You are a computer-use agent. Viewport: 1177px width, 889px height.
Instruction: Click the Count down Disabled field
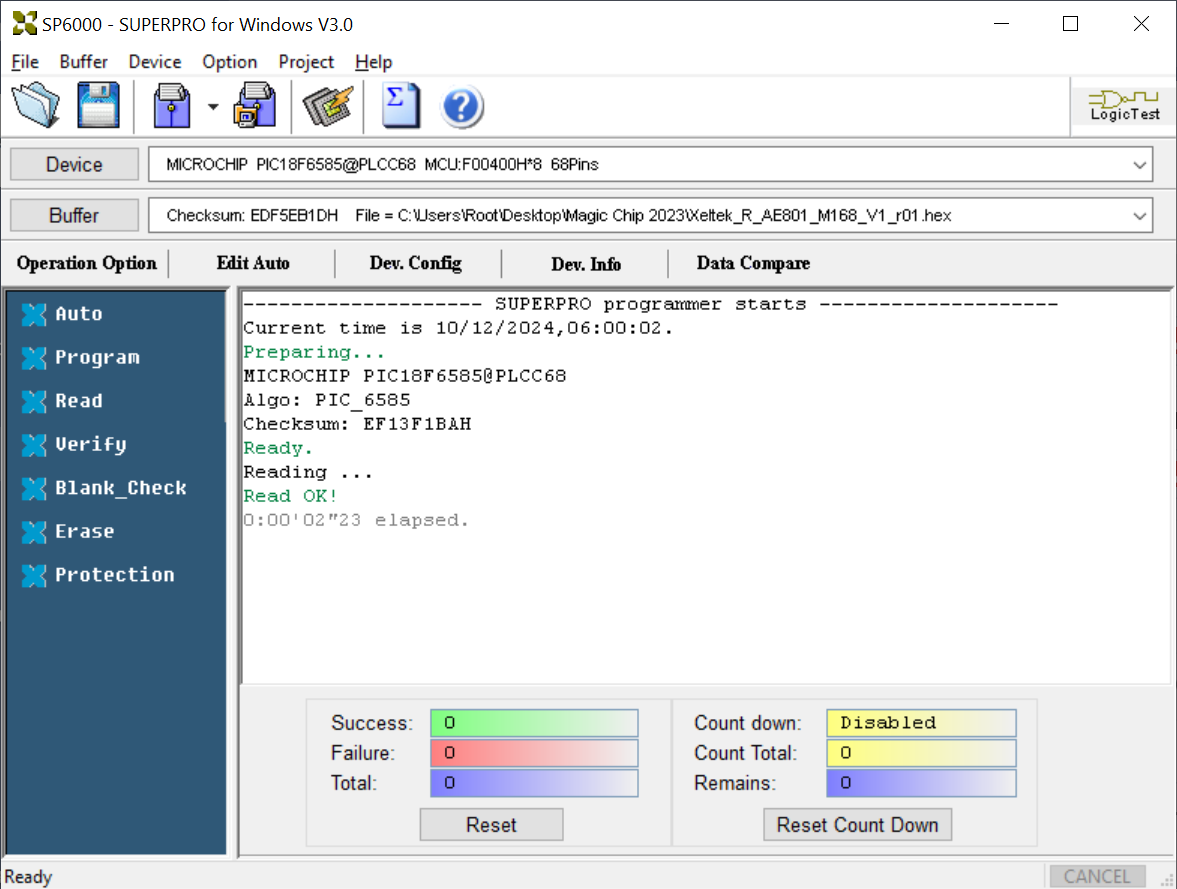921,723
